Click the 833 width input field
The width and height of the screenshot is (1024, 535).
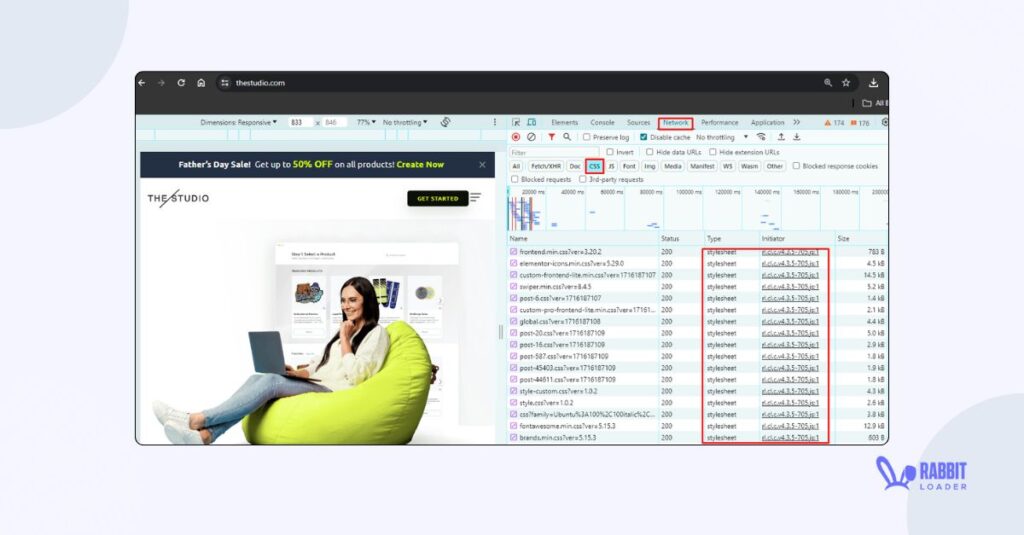(300, 122)
